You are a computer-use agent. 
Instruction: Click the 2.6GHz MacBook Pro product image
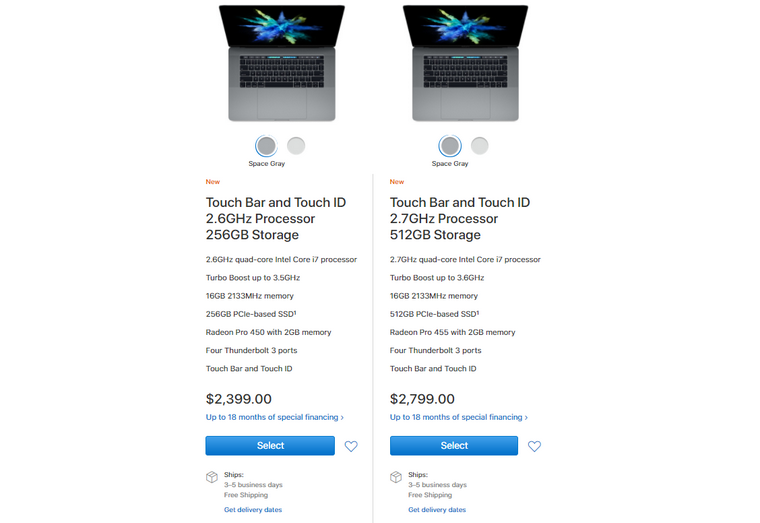coord(281,62)
